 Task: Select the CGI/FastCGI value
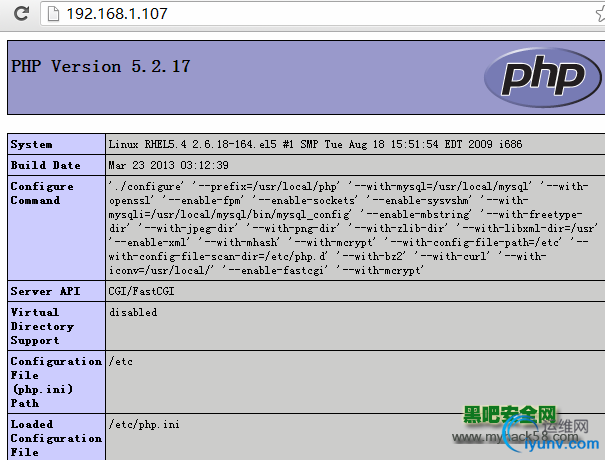141,291
